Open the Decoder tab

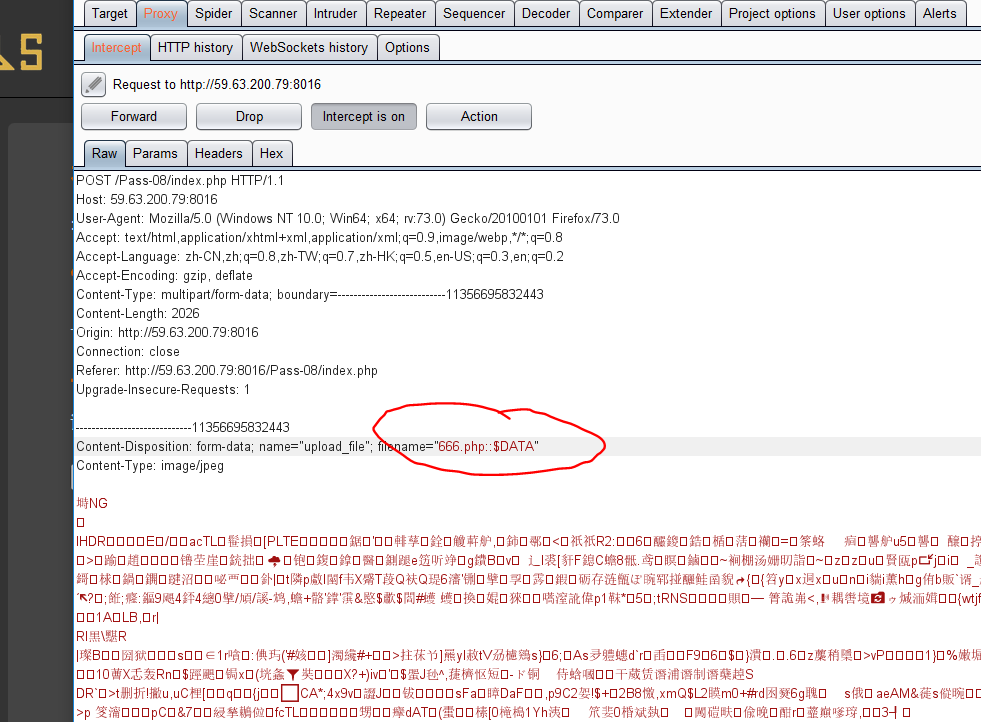tap(546, 14)
